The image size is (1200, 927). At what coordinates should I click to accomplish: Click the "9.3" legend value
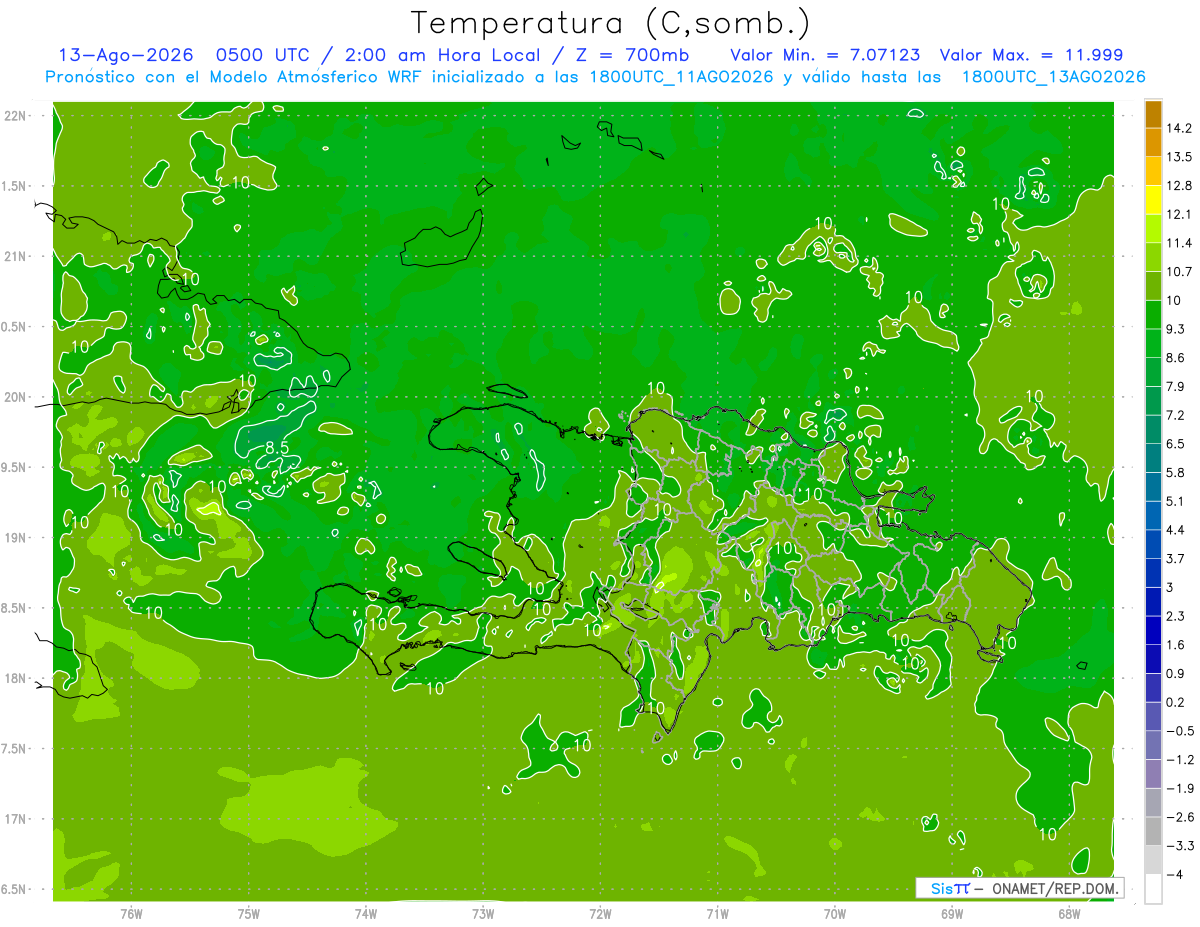click(1176, 329)
